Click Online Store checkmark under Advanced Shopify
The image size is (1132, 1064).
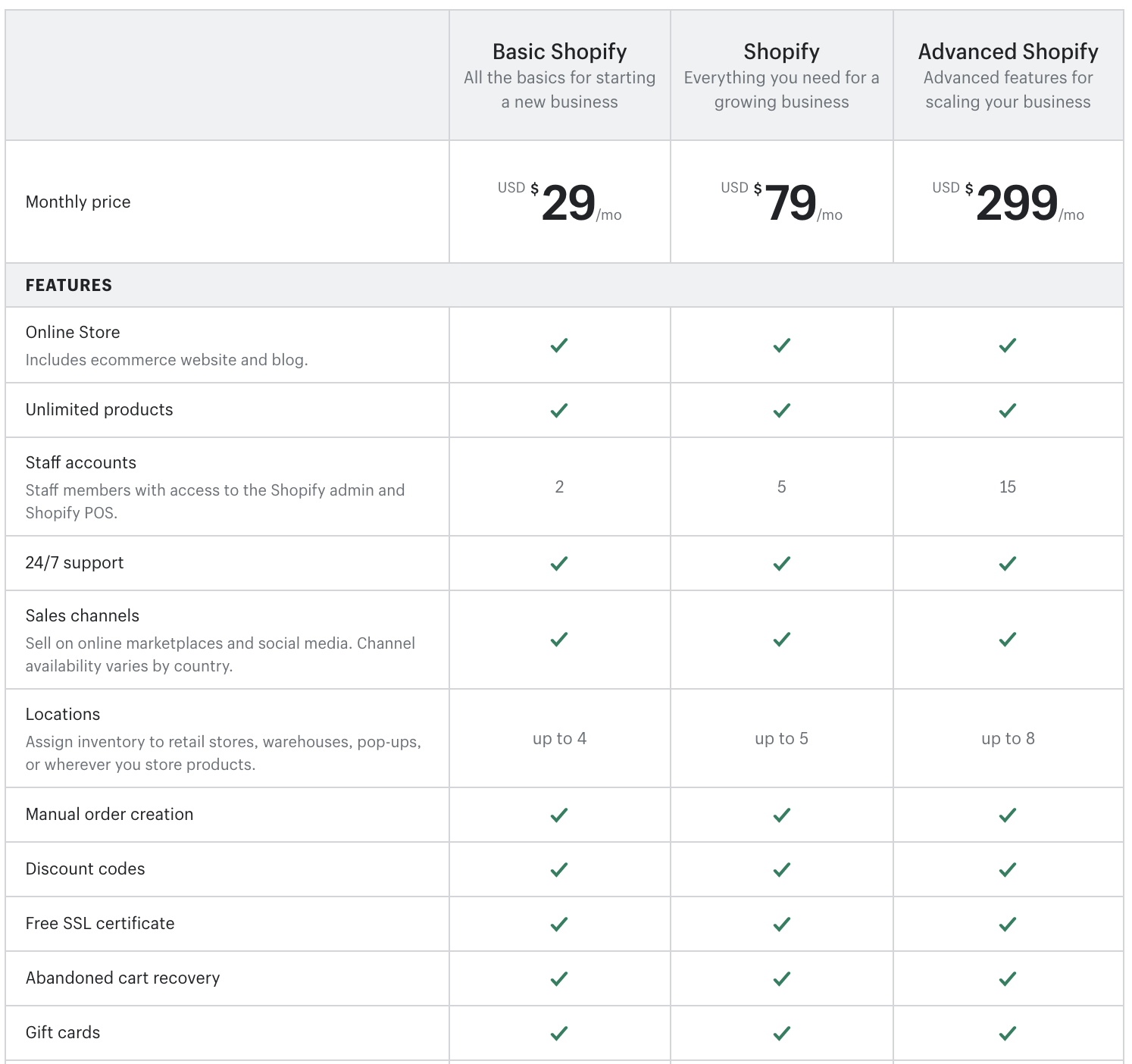[1007, 346]
